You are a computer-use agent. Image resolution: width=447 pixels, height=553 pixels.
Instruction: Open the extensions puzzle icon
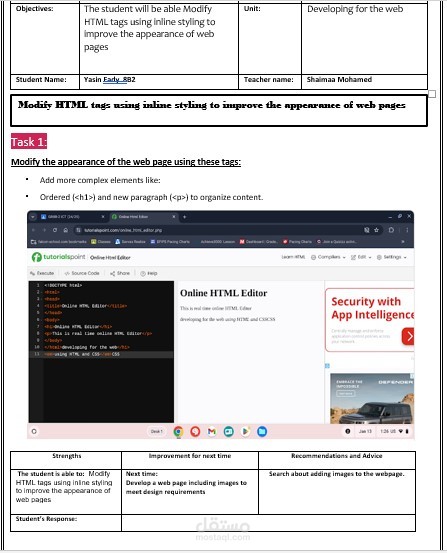tap(391, 230)
